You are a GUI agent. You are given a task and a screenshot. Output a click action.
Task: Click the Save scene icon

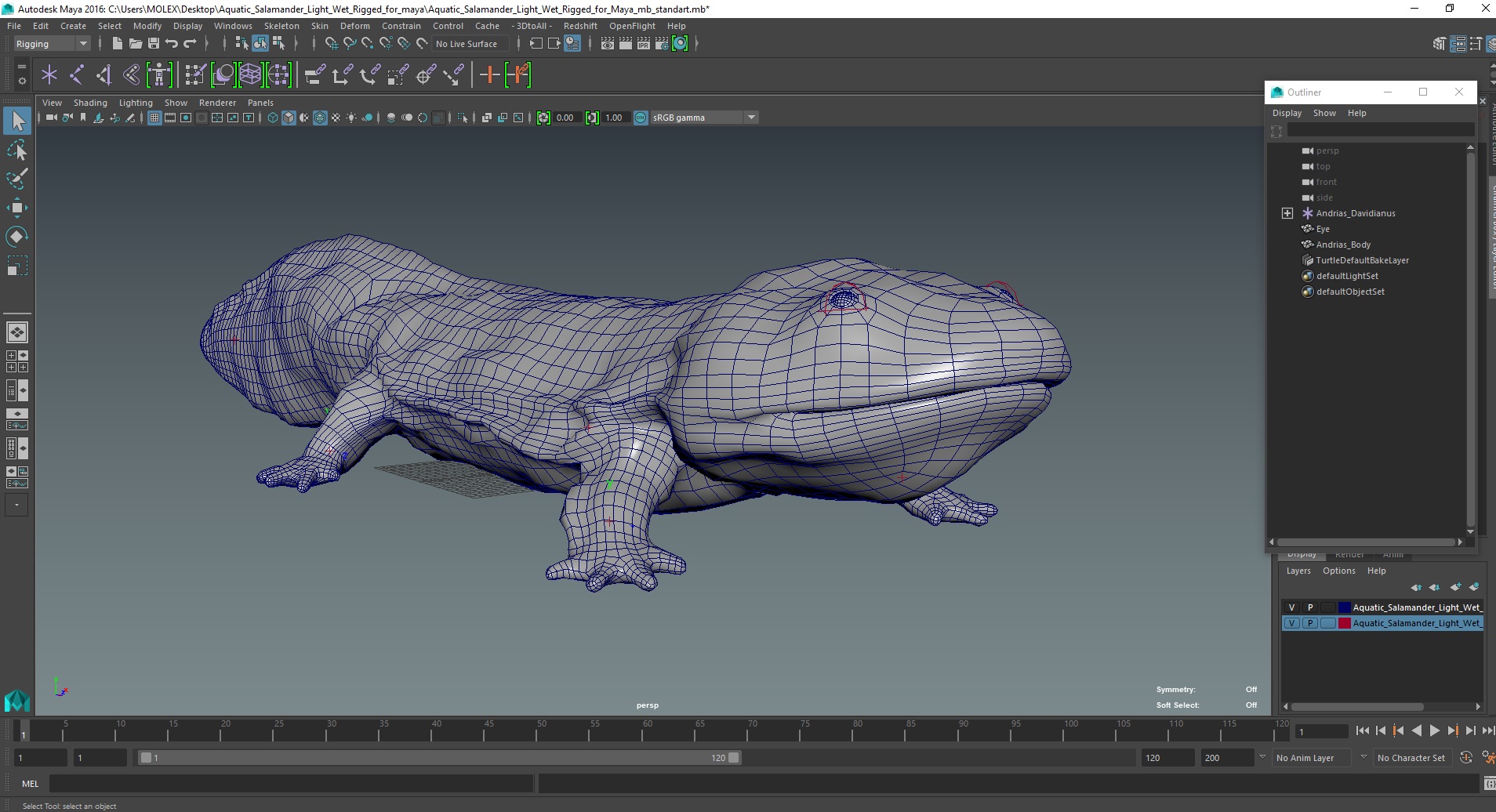tap(154, 44)
